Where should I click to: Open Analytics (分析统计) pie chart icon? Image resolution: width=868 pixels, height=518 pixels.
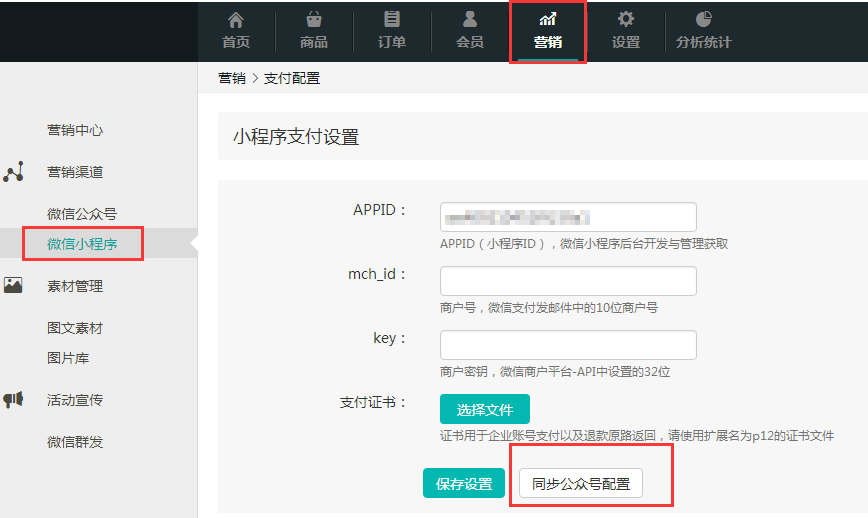[x=704, y=19]
